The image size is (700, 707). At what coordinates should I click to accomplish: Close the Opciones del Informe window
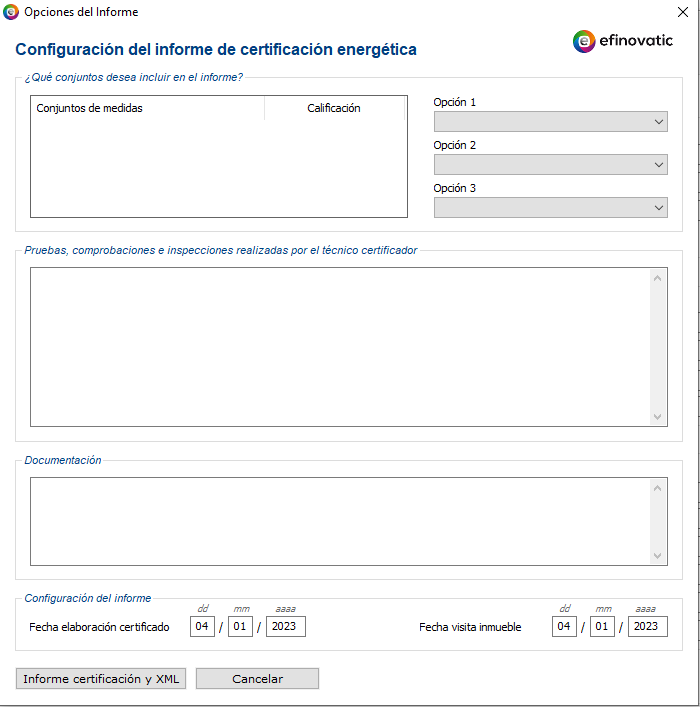tap(681, 12)
